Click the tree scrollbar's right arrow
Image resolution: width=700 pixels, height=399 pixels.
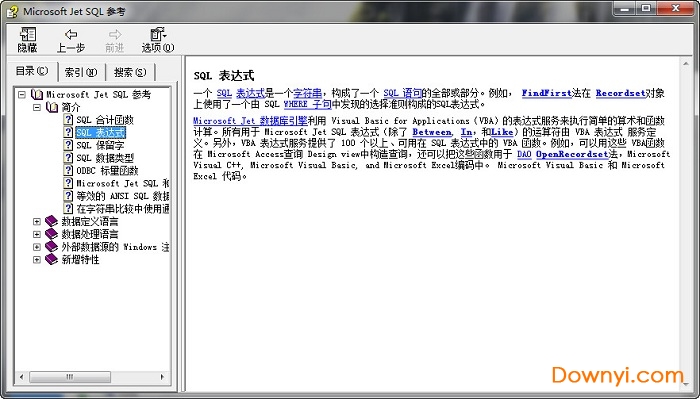(x=162, y=377)
